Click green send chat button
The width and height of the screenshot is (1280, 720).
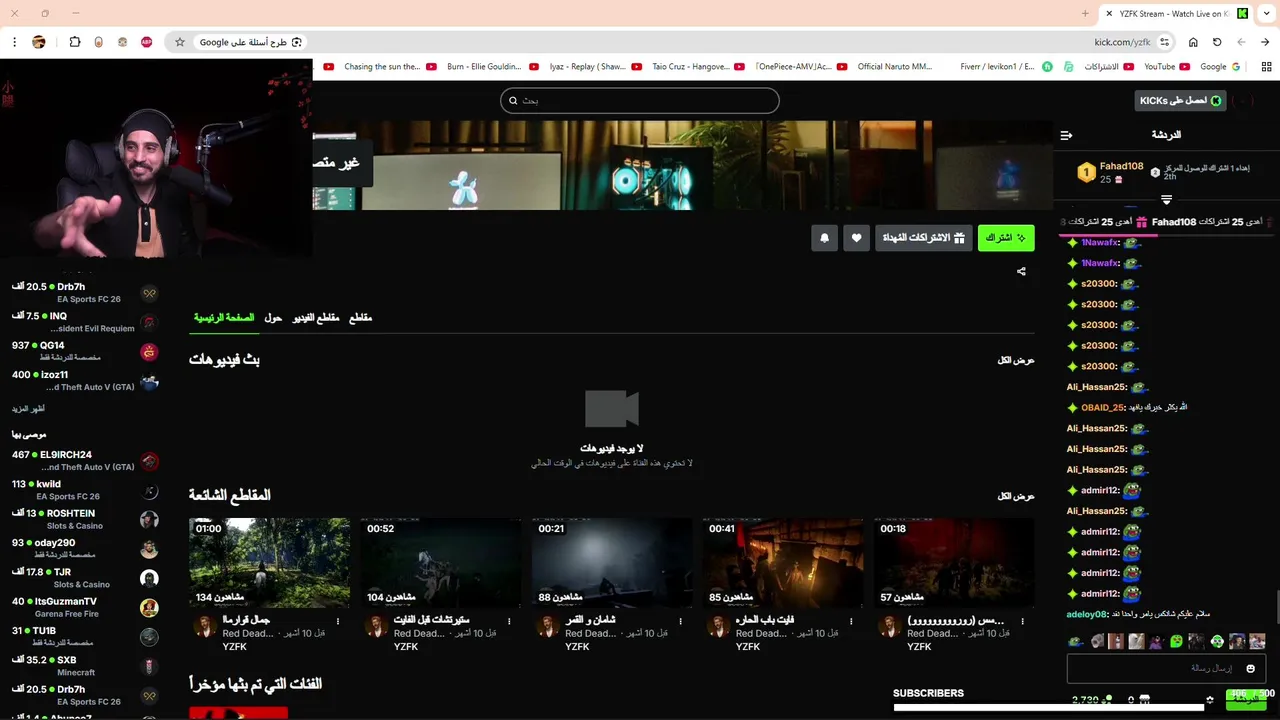(x=1246, y=700)
